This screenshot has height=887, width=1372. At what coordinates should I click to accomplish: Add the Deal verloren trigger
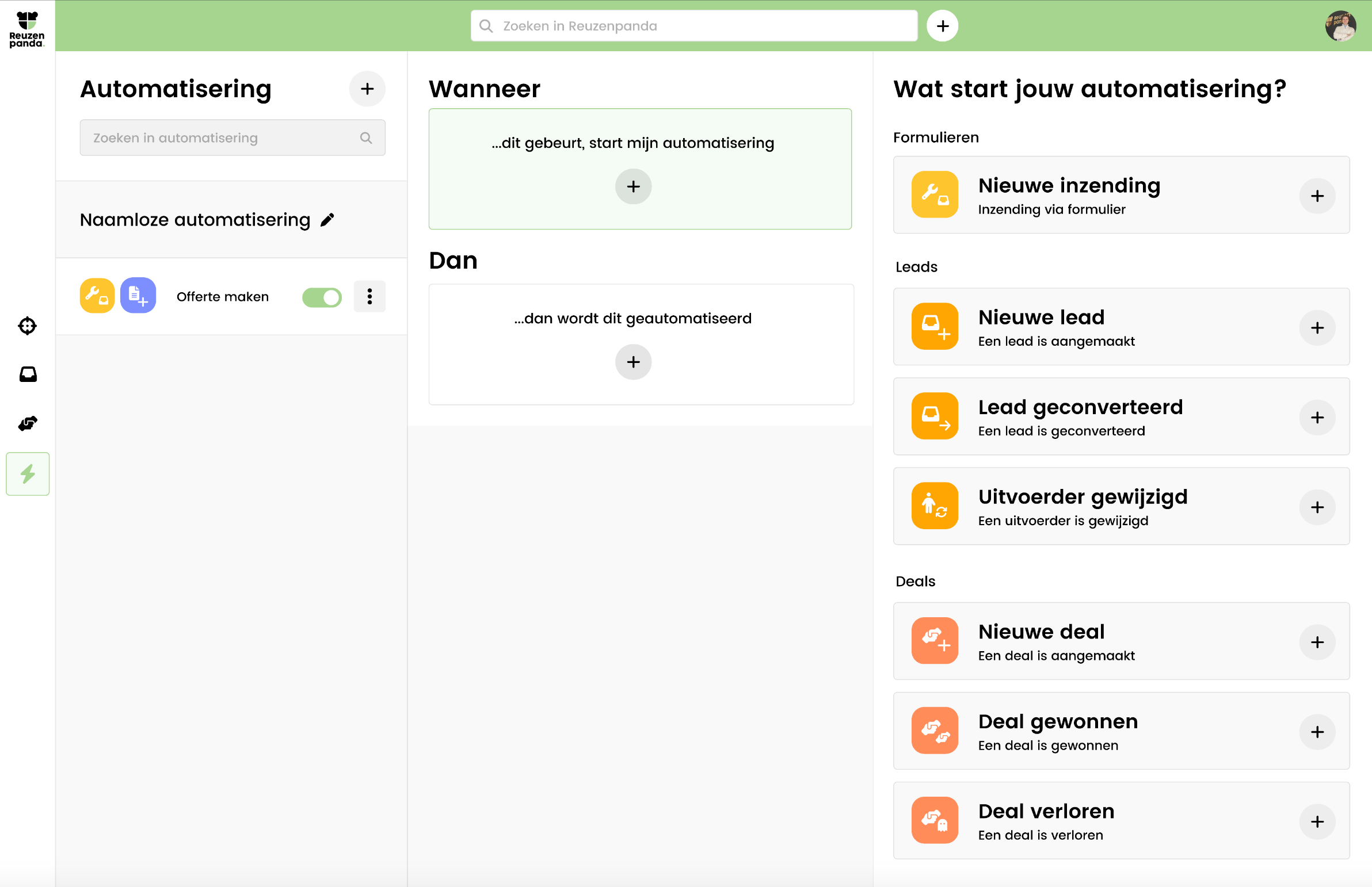coord(1317,821)
